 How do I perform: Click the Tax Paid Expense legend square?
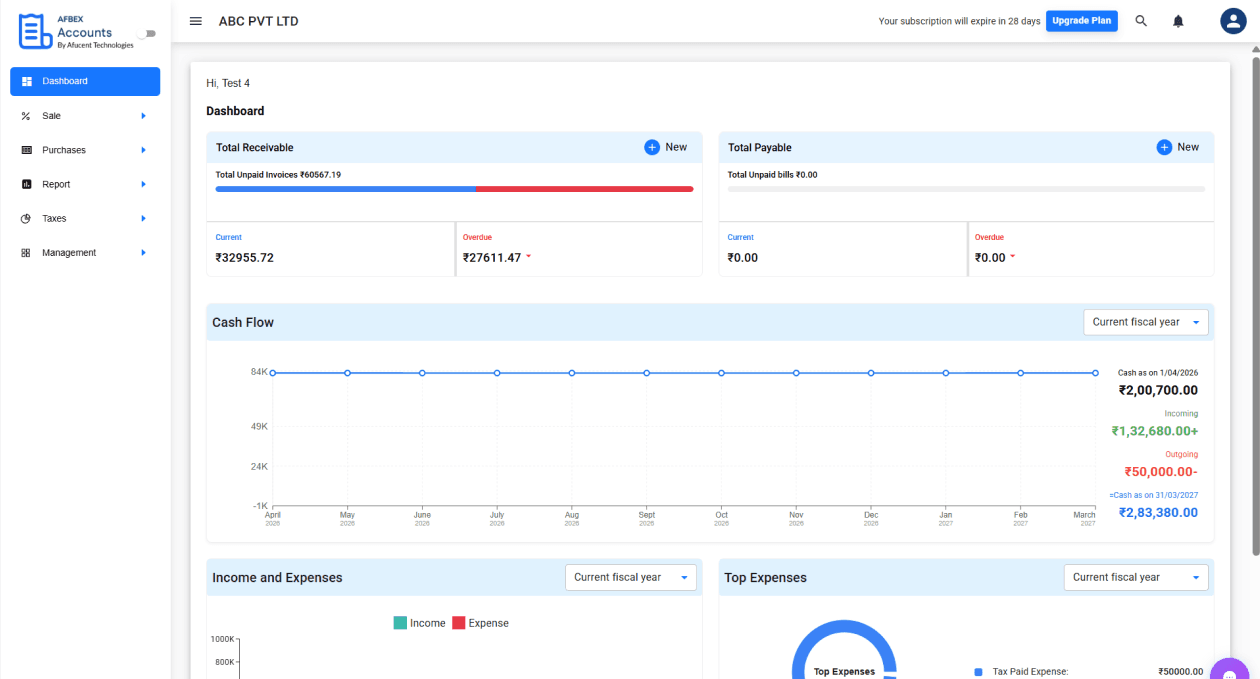point(978,672)
